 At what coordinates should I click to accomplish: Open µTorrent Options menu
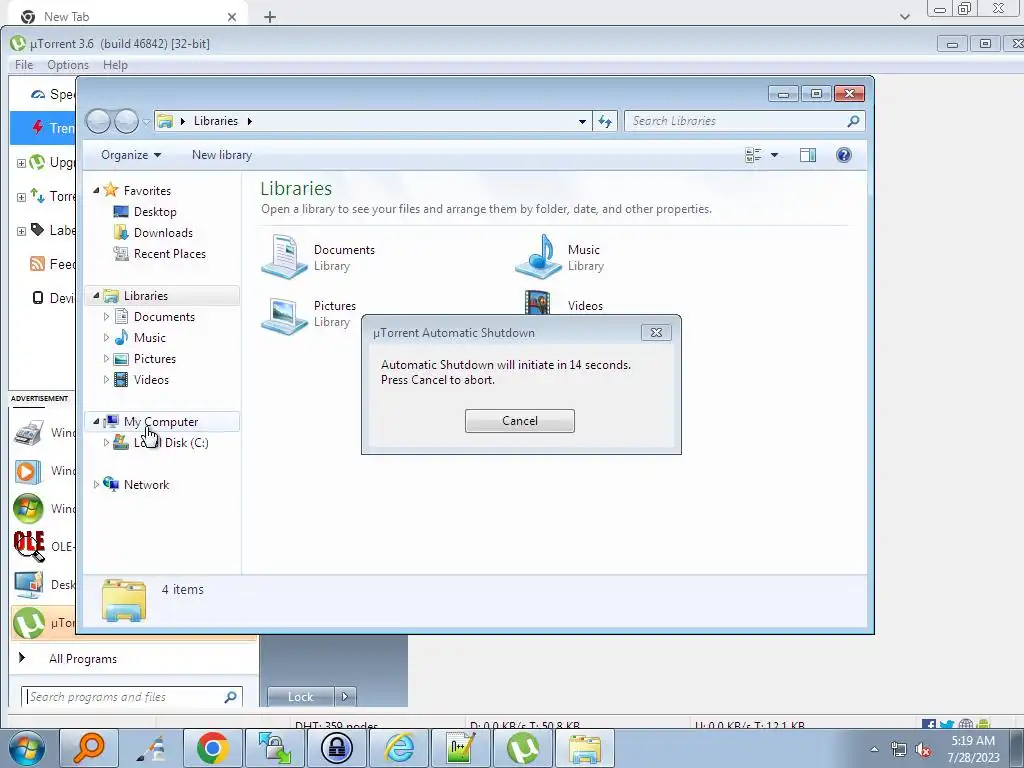[68, 65]
